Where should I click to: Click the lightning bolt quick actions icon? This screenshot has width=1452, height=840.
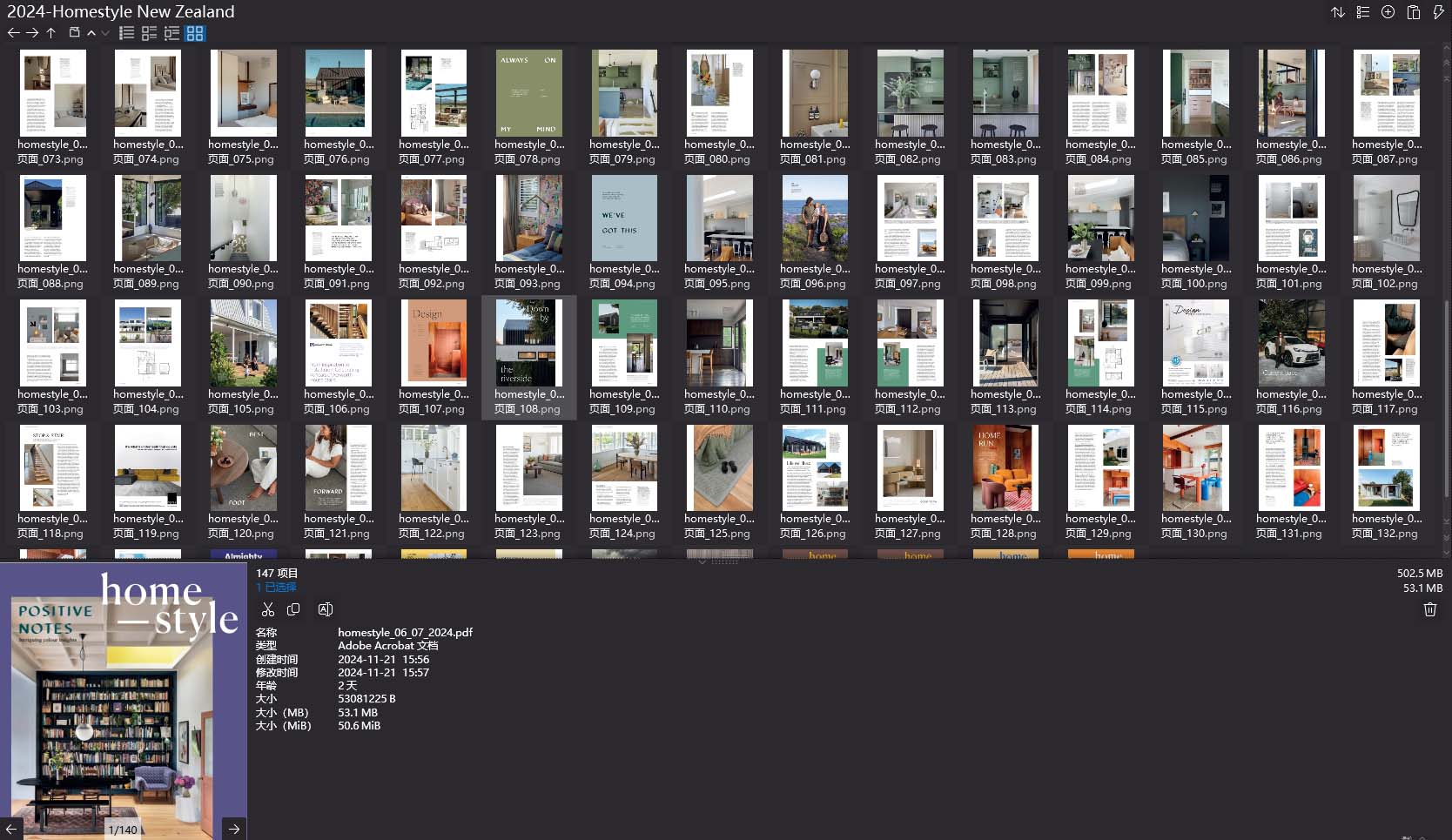click(x=1438, y=12)
